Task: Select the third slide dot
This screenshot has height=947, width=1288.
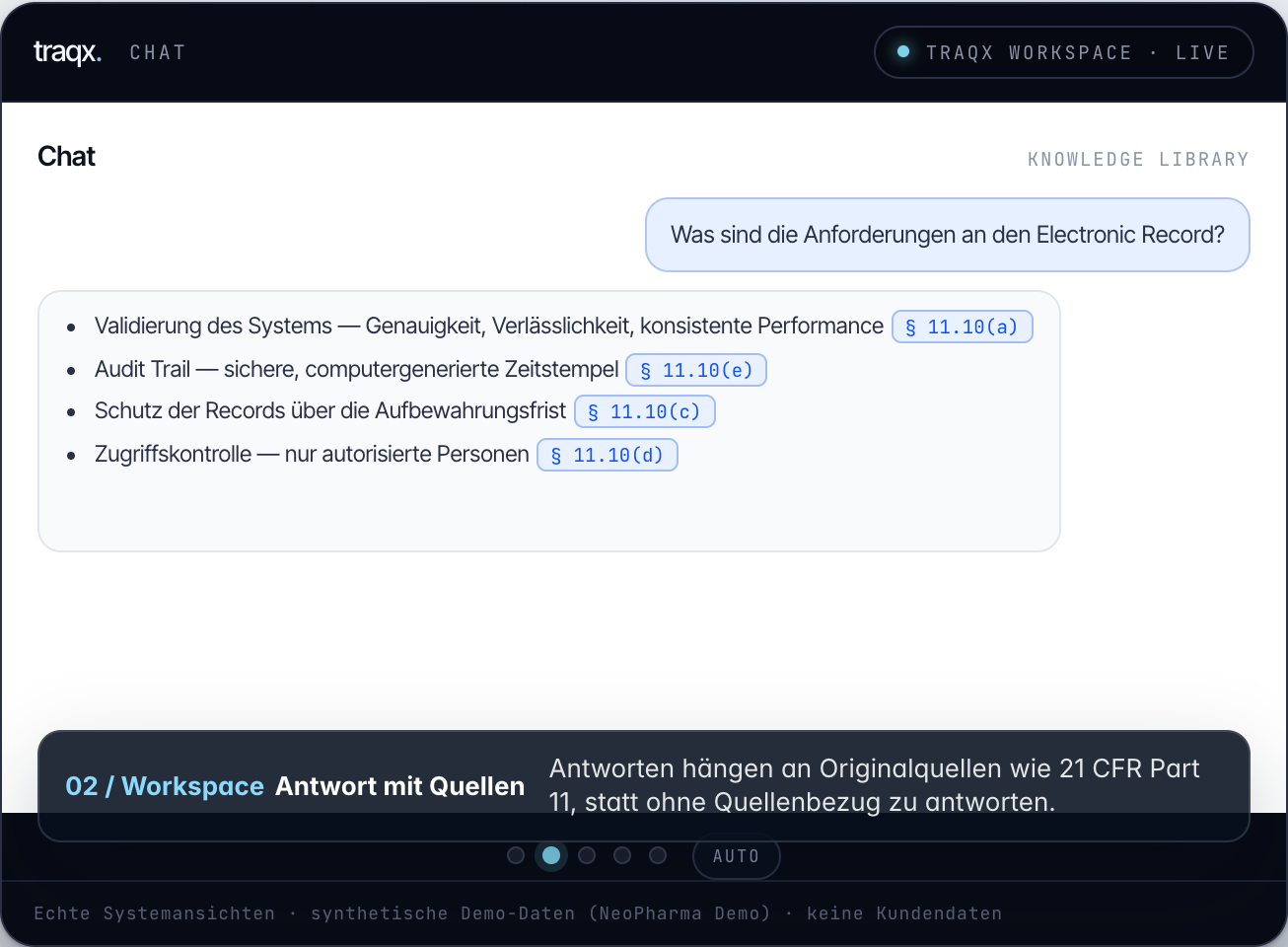Action: pos(587,855)
